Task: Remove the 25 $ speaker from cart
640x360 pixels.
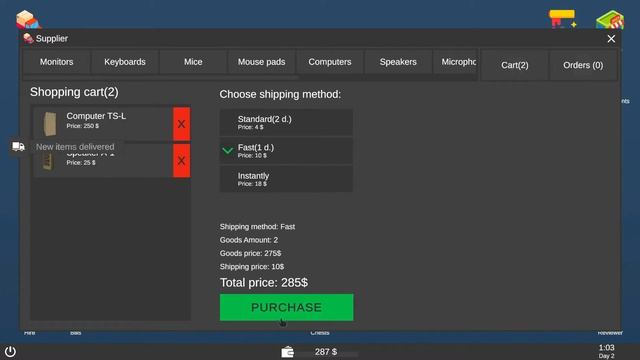Action: 182,160
